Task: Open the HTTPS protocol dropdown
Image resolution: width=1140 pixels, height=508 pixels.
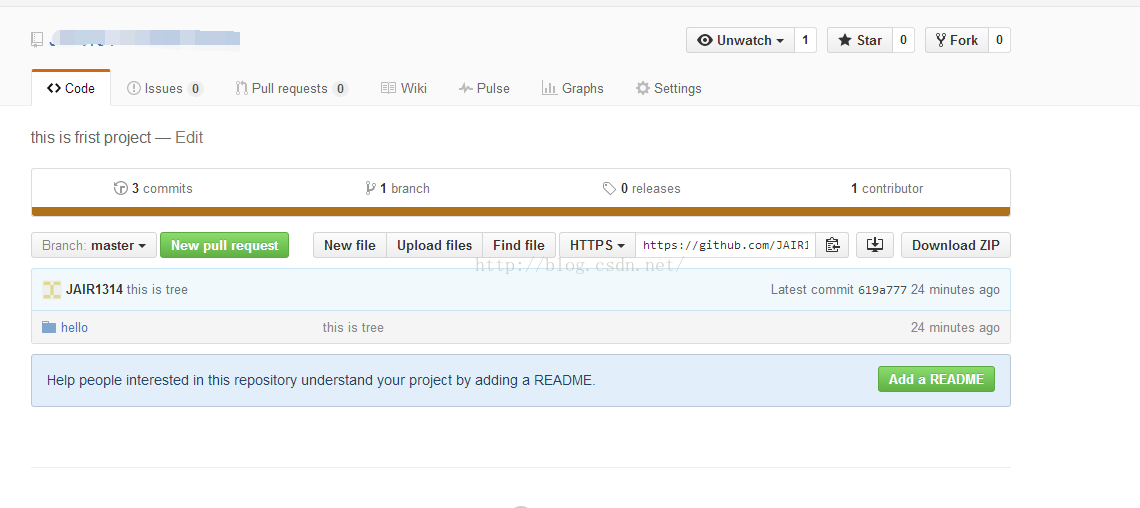Action: click(598, 245)
